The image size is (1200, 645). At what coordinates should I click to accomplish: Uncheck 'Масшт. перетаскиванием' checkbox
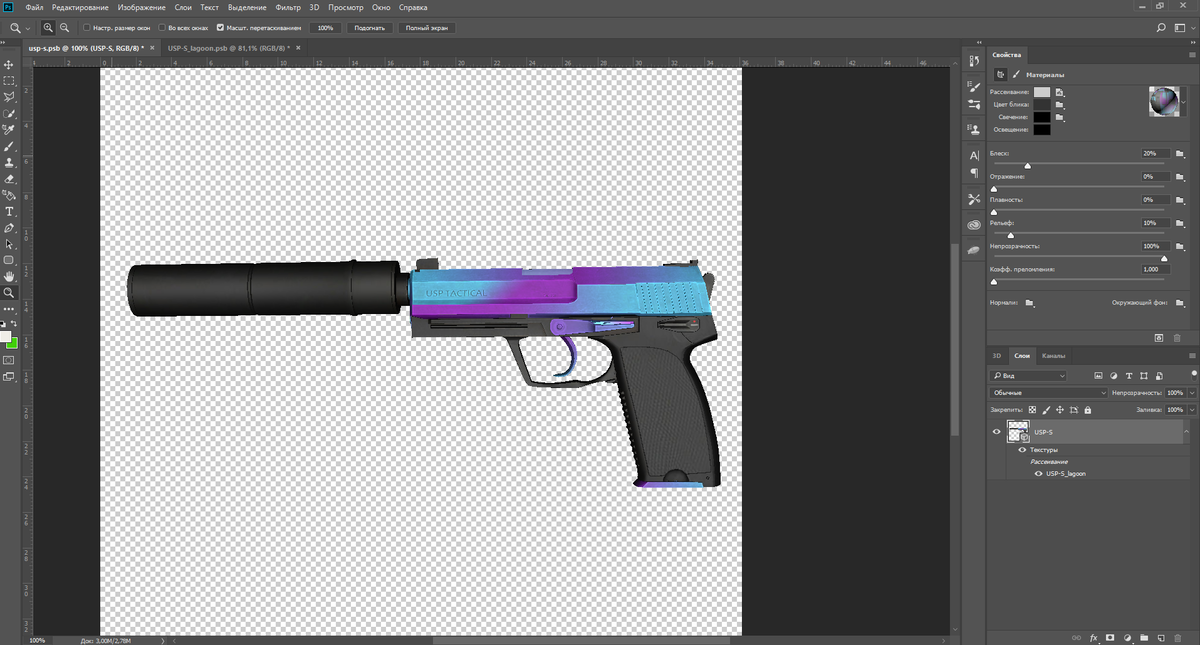(221, 27)
